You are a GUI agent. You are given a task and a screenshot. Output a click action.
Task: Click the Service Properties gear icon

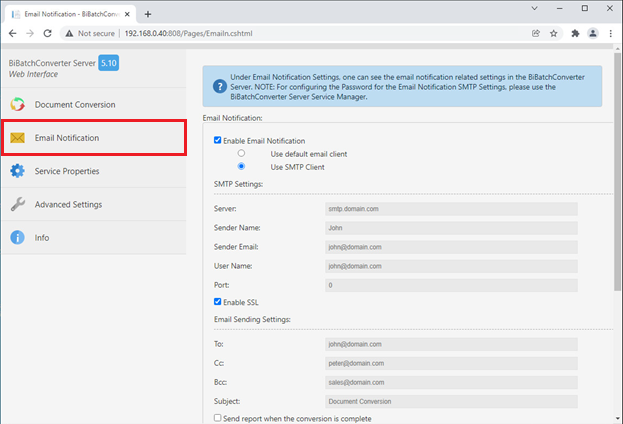click(x=17, y=171)
